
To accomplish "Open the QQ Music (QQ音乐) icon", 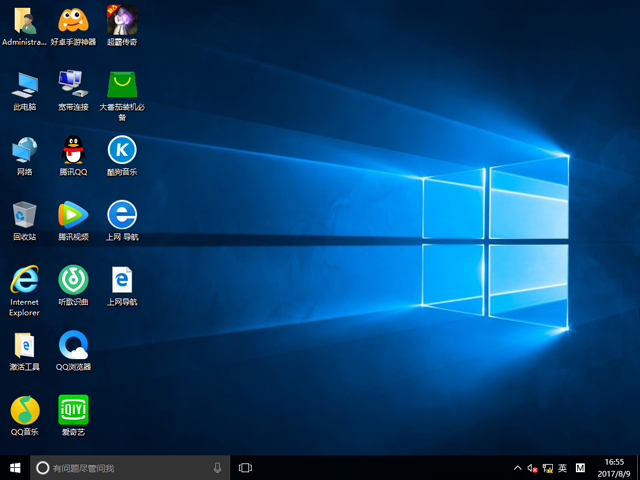I will 24,409.
